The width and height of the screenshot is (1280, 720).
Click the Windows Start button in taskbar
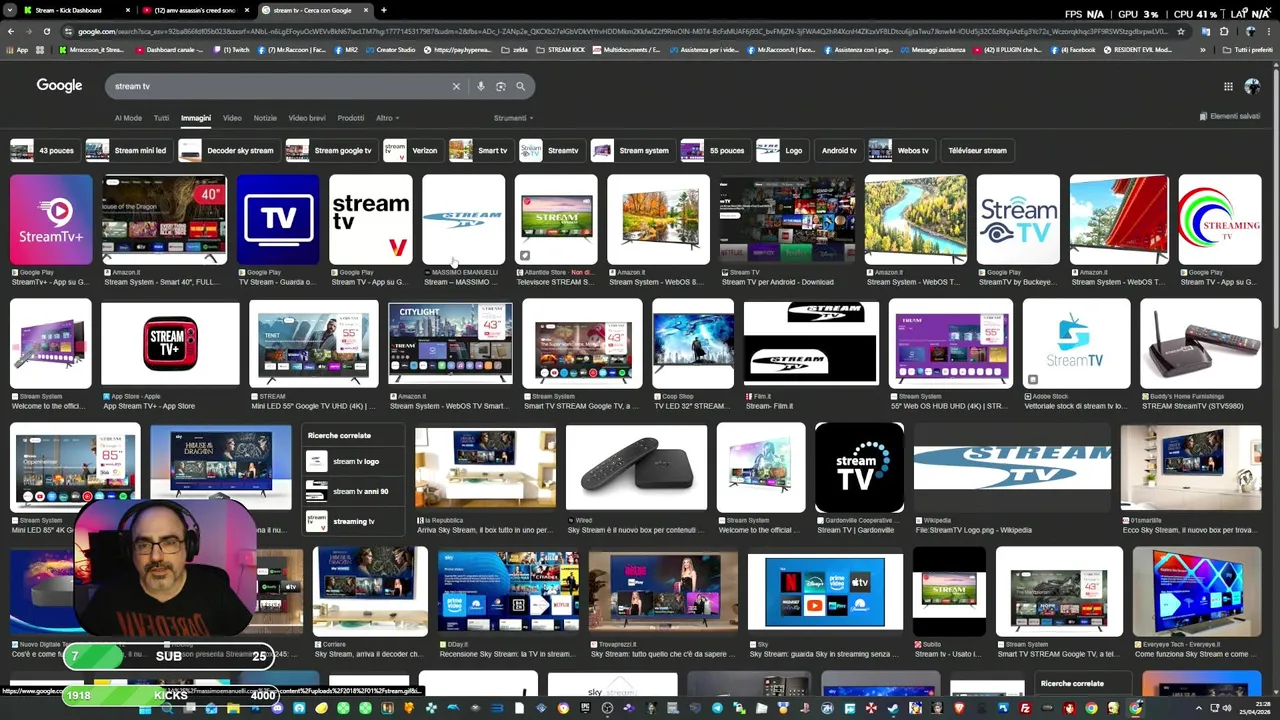click(145, 708)
